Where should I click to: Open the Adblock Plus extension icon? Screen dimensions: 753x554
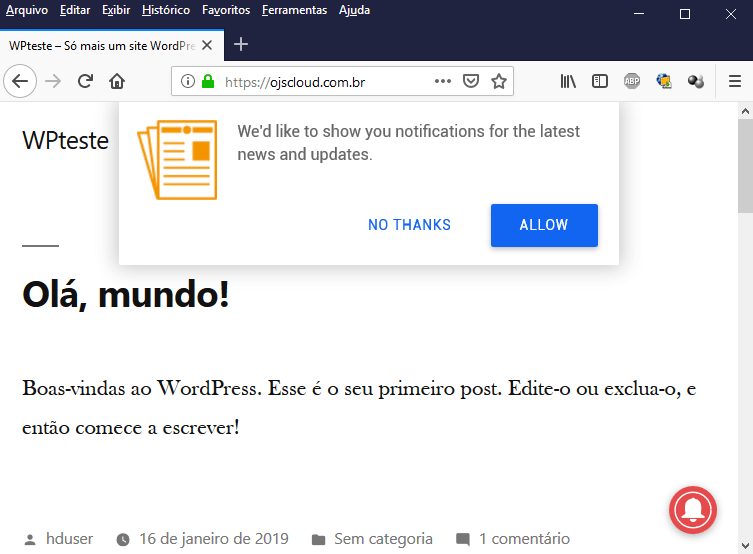632,82
